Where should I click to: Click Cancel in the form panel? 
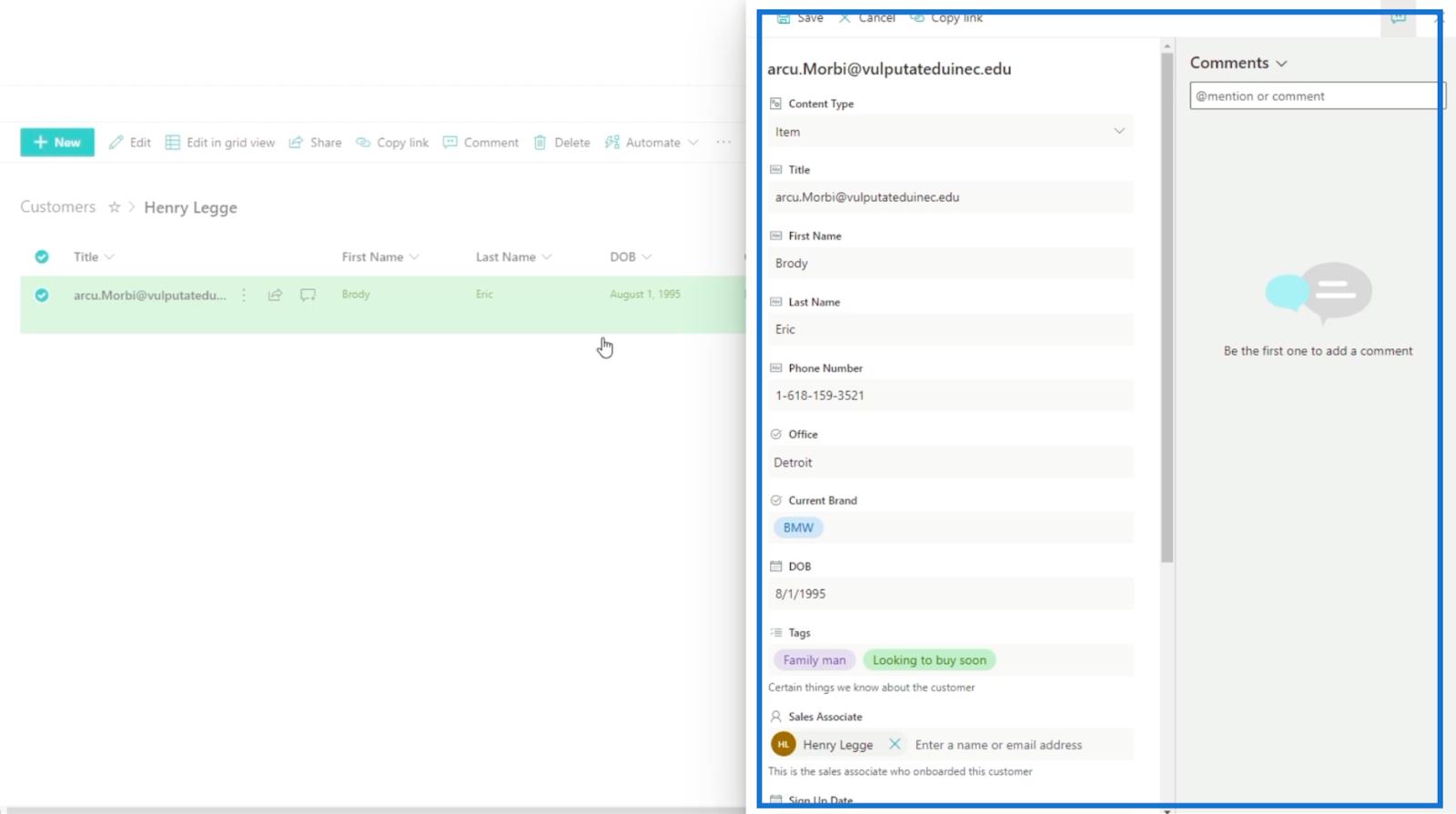click(x=866, y=17)
